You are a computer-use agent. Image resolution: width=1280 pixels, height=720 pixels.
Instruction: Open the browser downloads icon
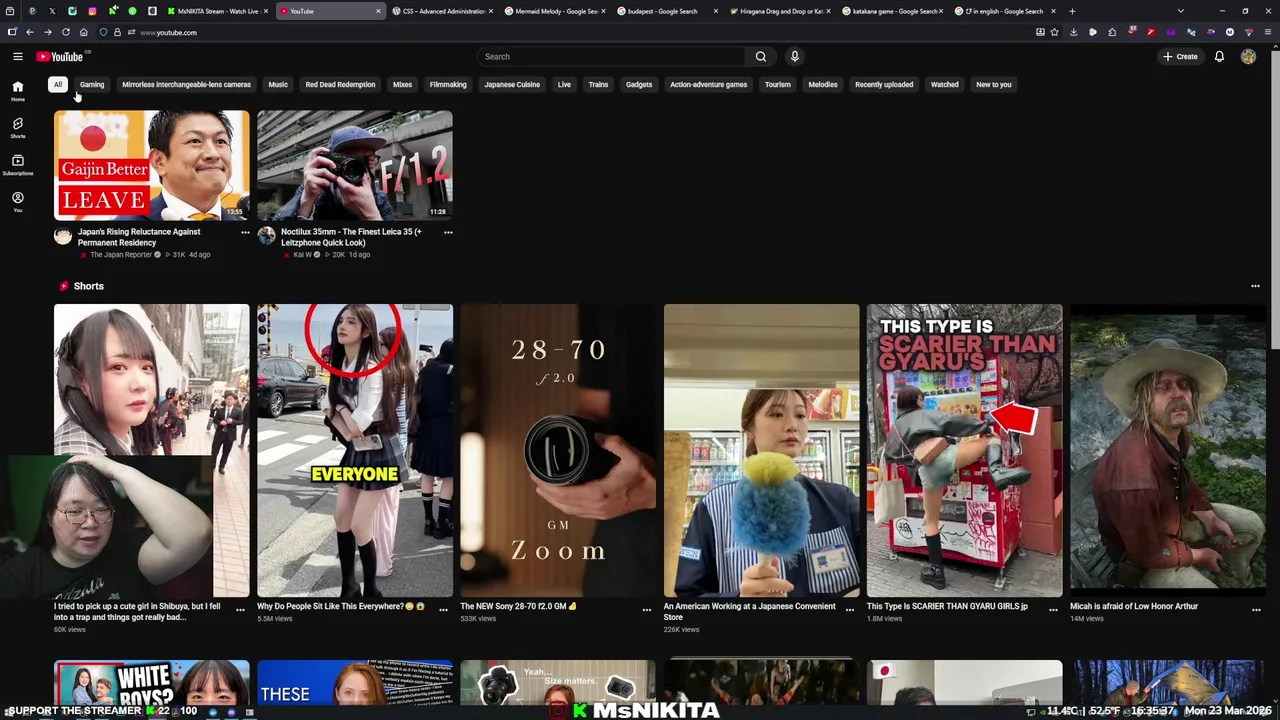point(1073,32)
